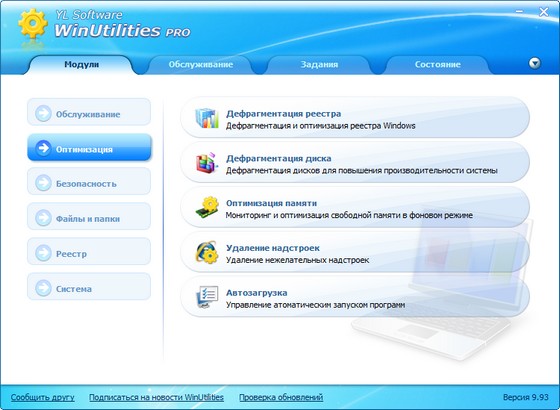Select the Безопасность sidebar category
Image resolution: width=560 pixels, height=410 pixels.
pyautogui.click(x=89, y=183)
